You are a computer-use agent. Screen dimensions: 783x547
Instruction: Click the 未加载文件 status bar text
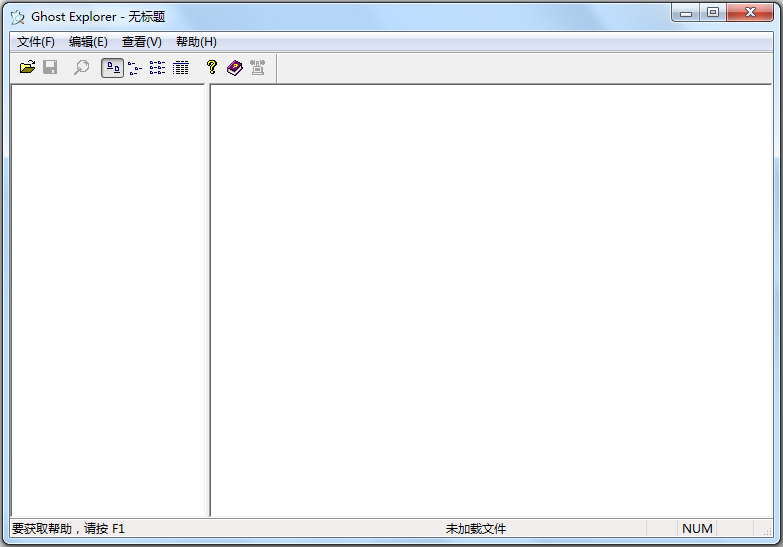tap(476, 528)
